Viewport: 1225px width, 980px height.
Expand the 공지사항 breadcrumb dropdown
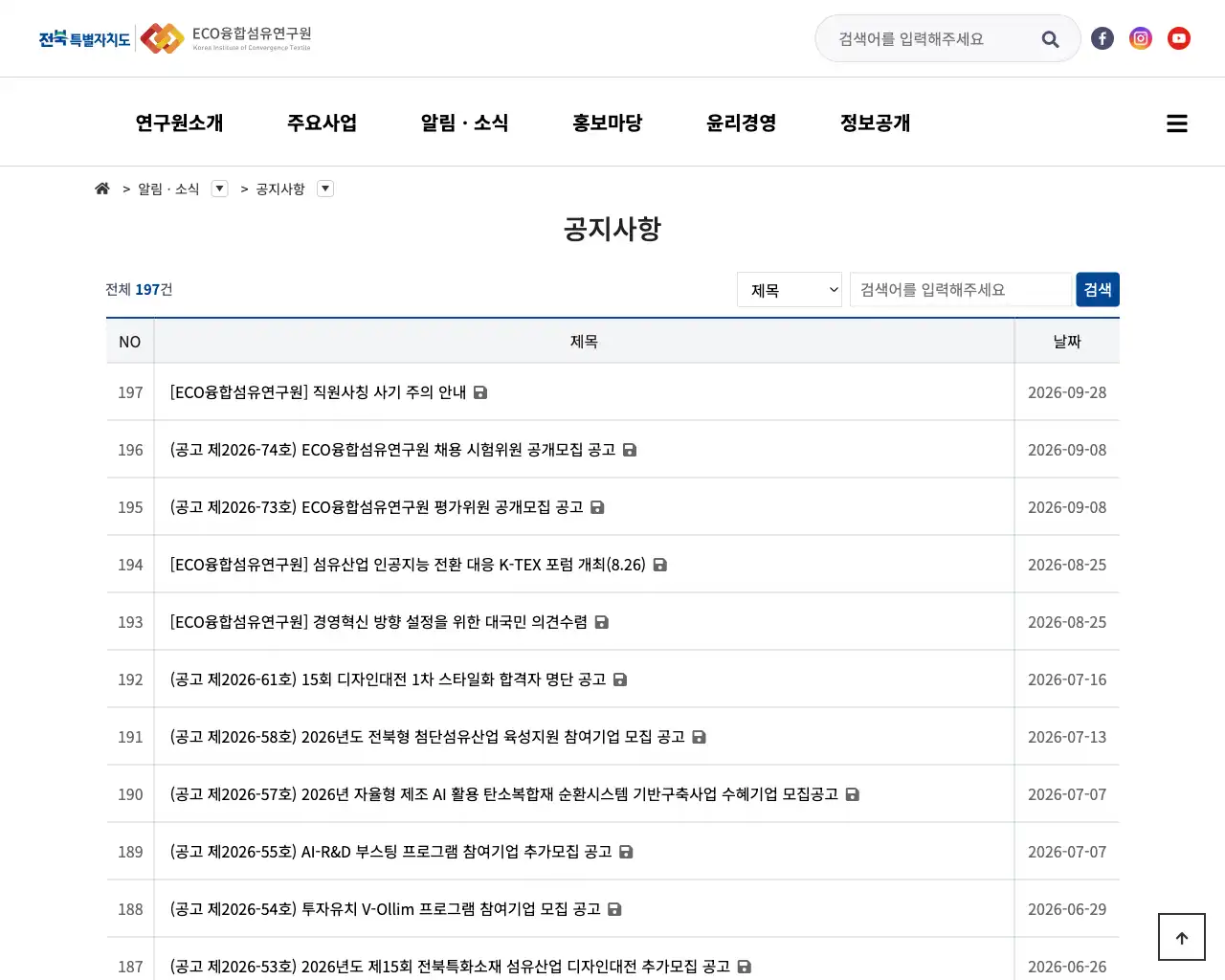[325, 189]
